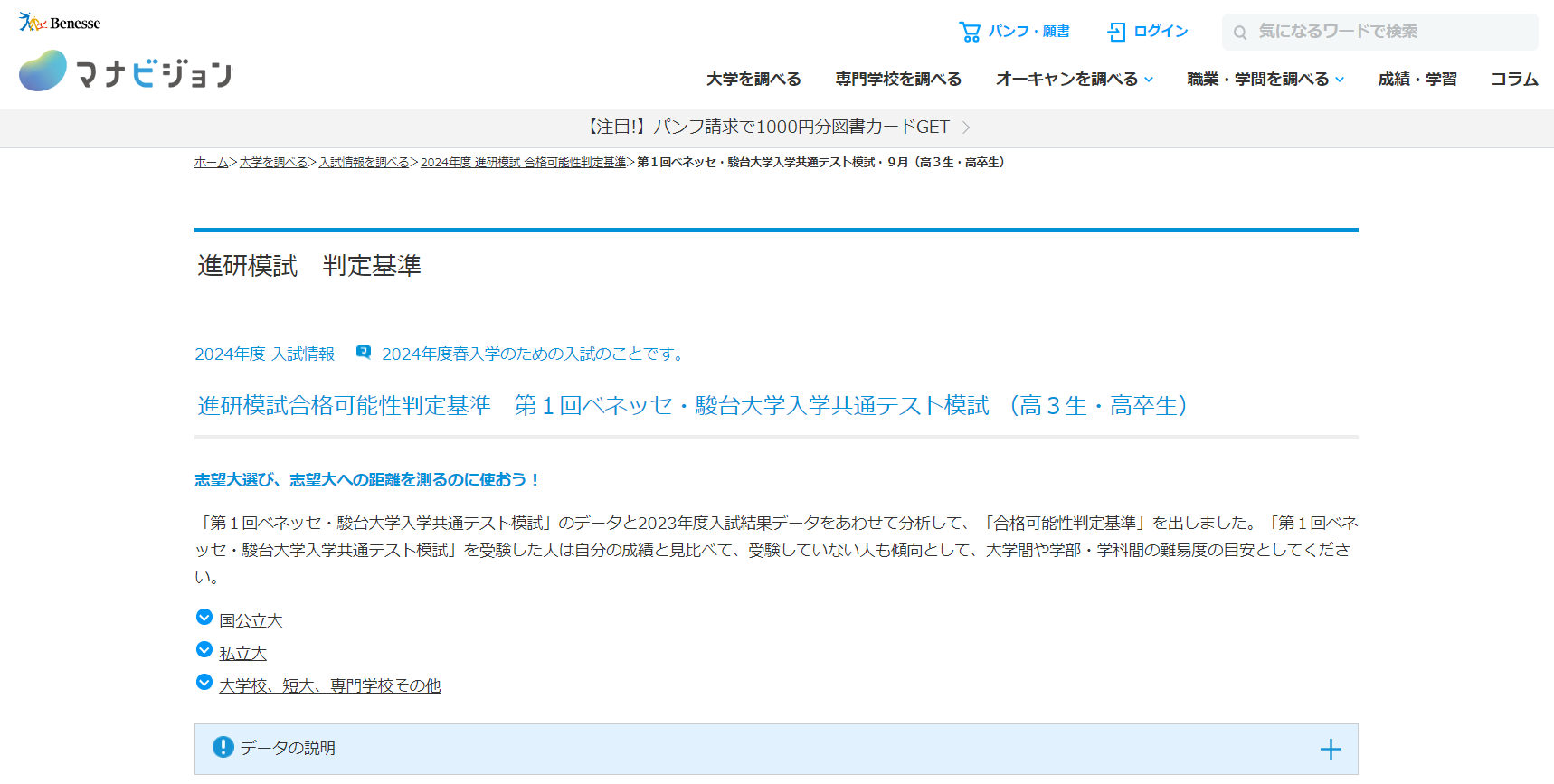Viewport: 1554px width, 784px height.
Task: Click the login arrow icon
Action: [1116, 32]
